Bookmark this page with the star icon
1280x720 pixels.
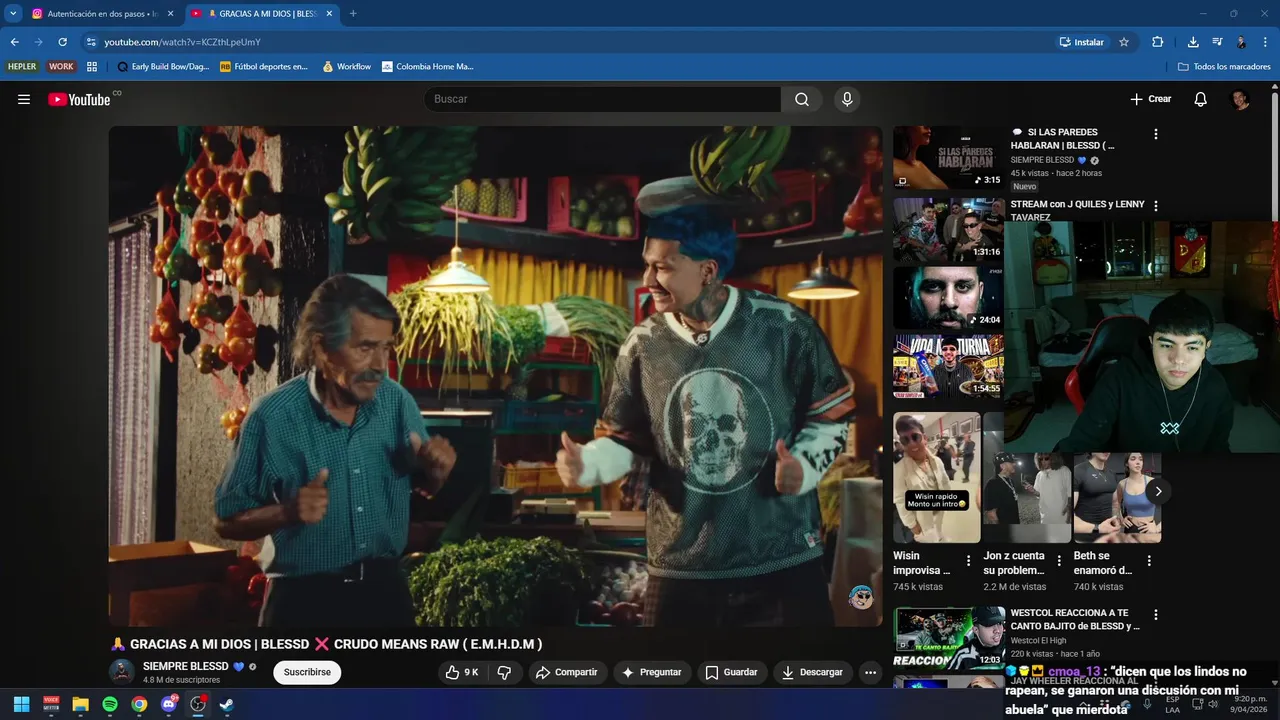[x=1124, y=42]
